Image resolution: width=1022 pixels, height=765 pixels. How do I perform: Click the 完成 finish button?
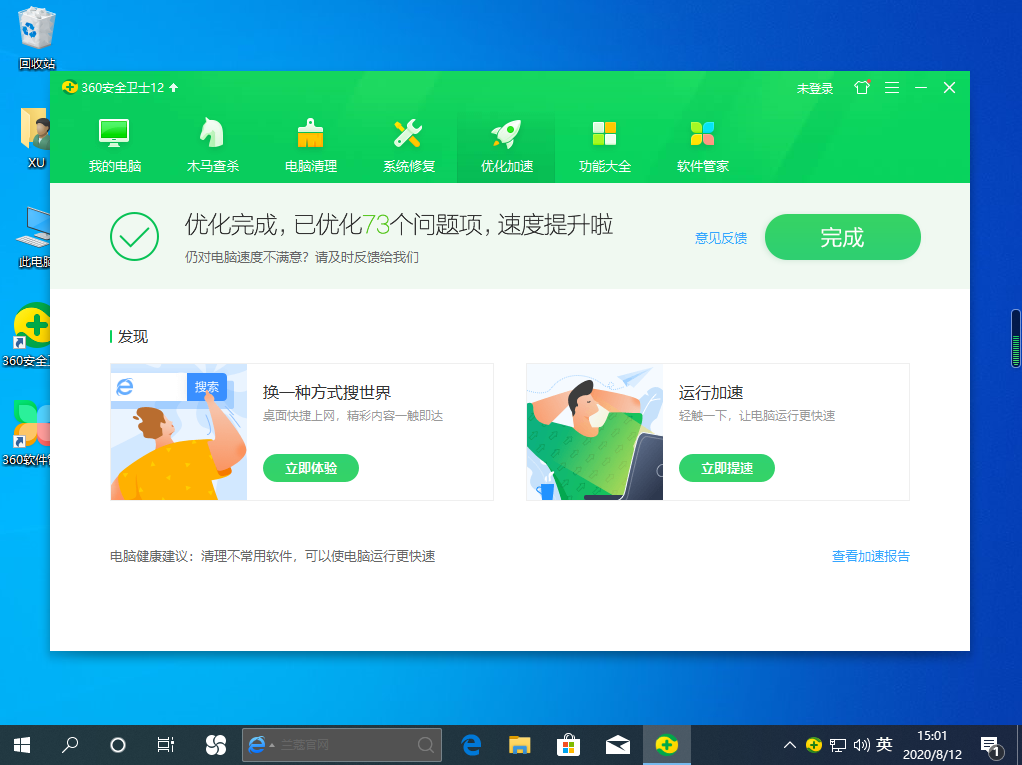click(842, 237)
